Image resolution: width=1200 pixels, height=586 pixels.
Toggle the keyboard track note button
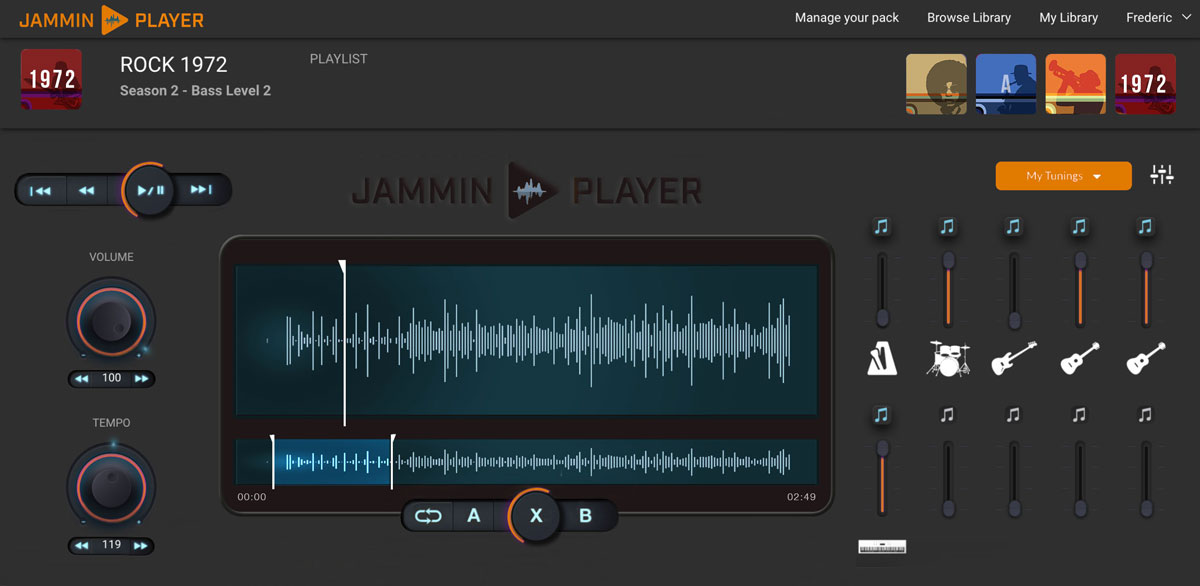pyautogui.click(x=881, y=414)
